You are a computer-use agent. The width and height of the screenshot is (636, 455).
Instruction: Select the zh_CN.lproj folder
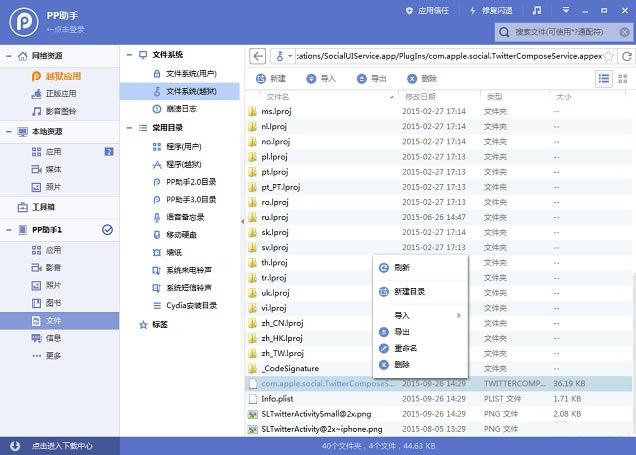[x=282, y=323]
